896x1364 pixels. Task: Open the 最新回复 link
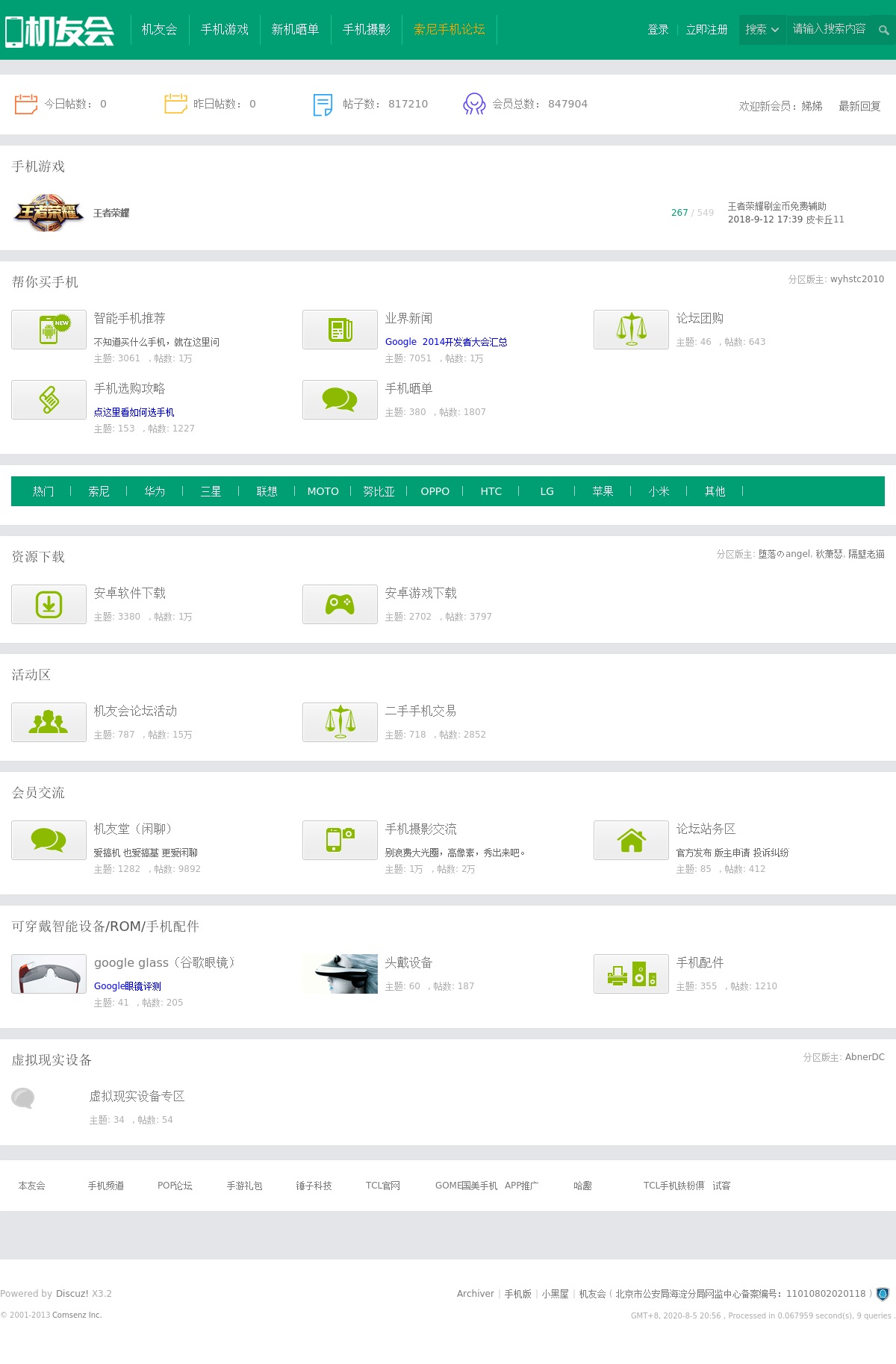[x=859, y=106]
